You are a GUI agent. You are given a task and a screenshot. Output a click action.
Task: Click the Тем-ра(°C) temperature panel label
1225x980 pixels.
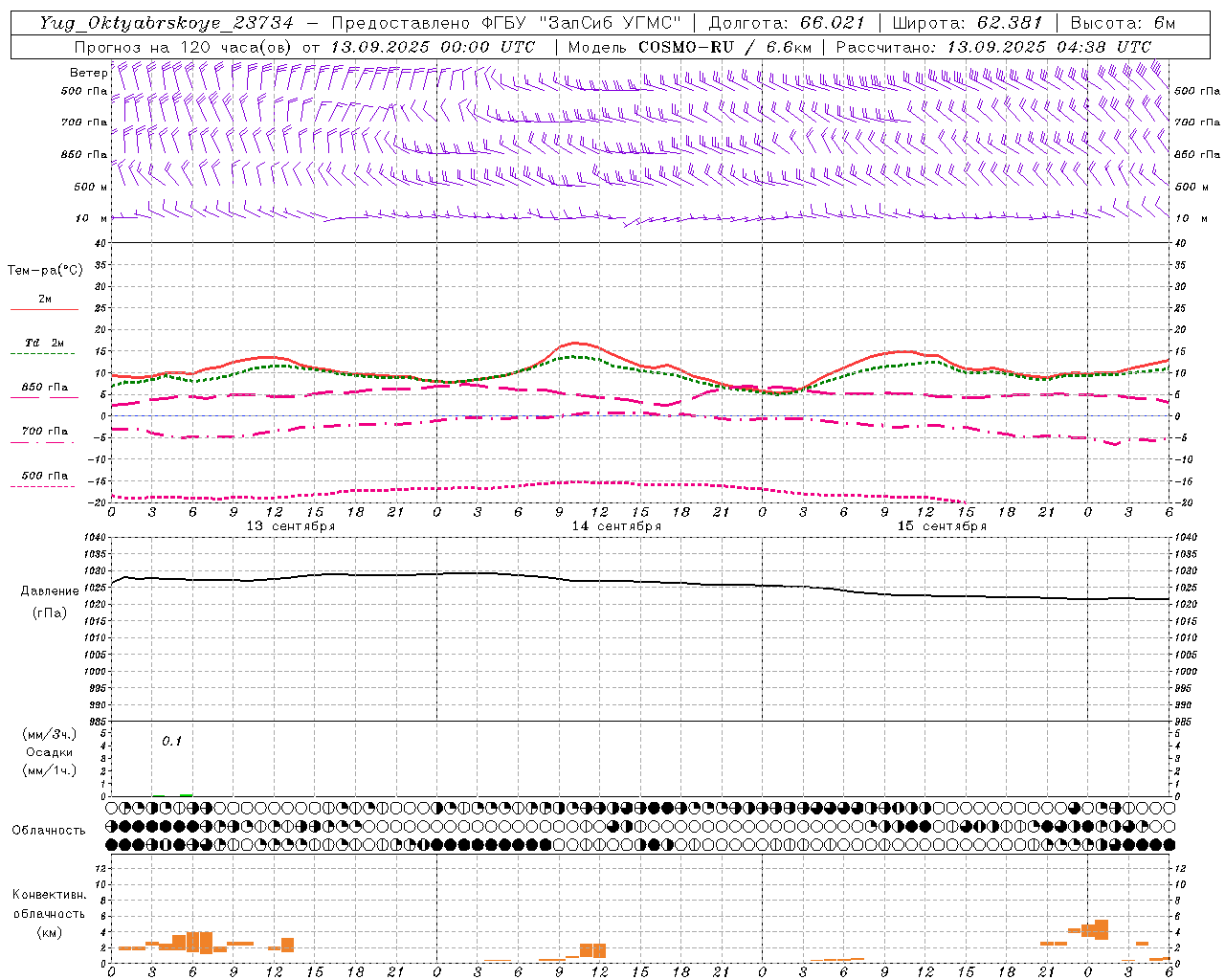point(45,271)
